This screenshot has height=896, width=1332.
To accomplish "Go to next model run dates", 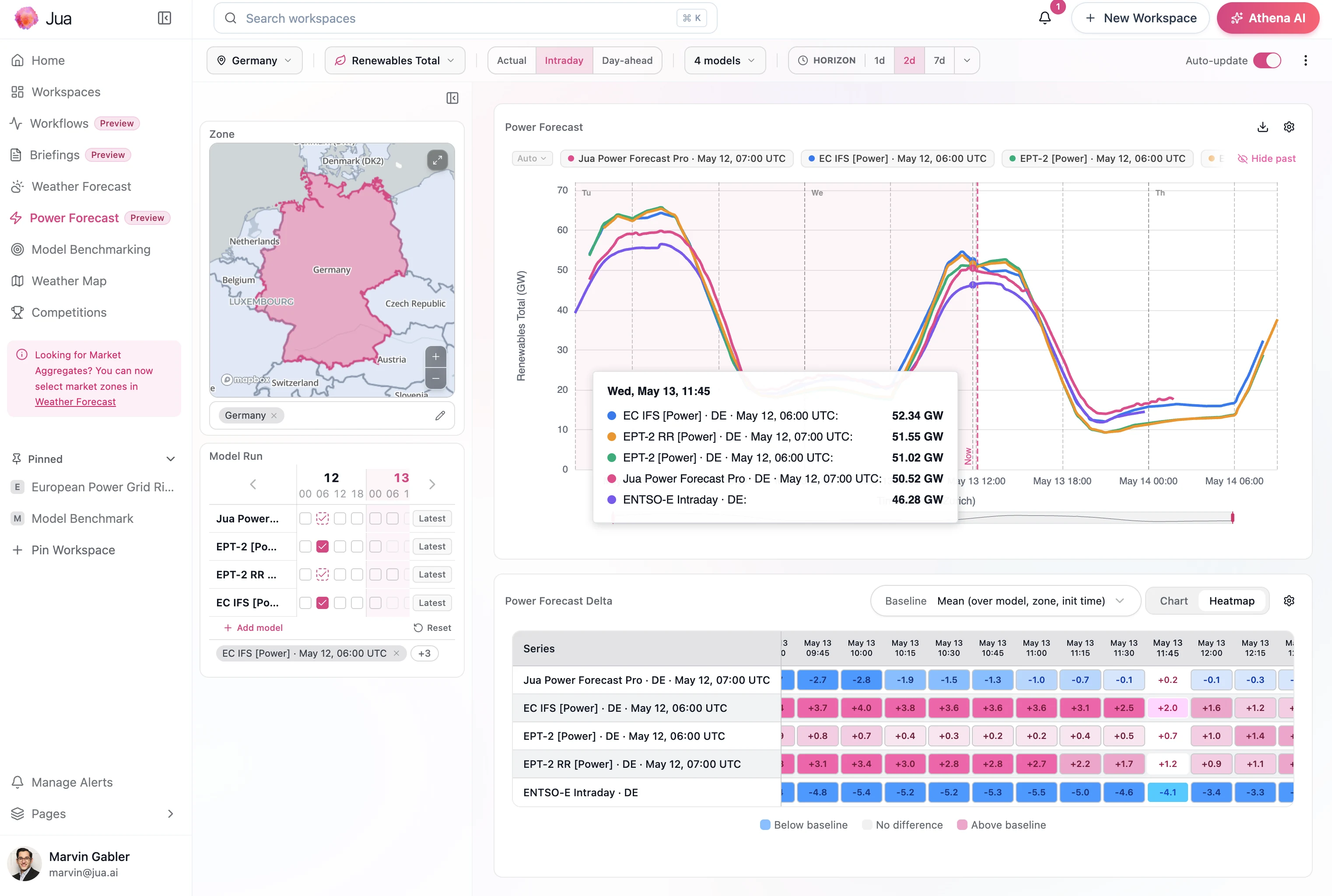I will coord(432,484).
